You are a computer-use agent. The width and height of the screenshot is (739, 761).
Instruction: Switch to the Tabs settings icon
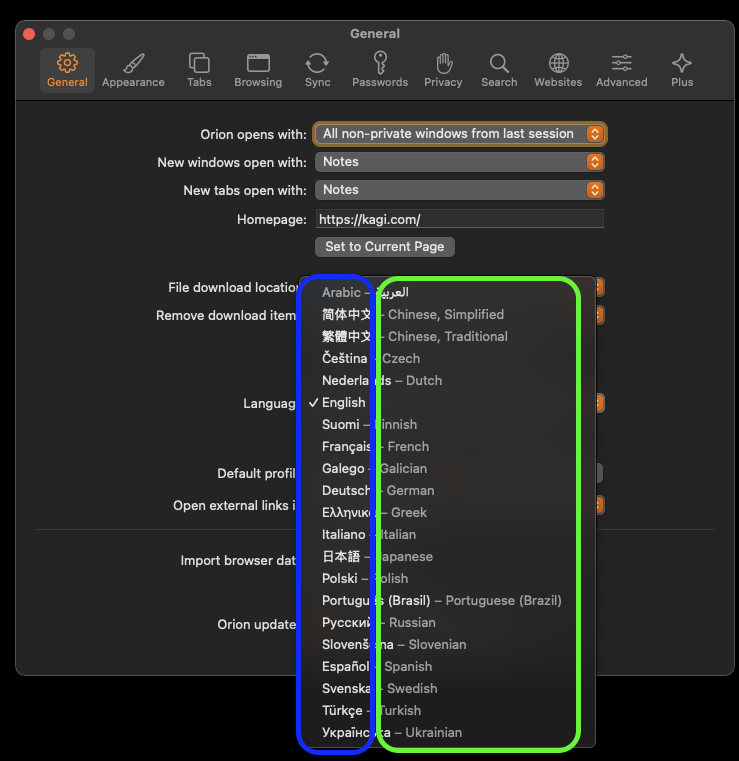point(199,70)
